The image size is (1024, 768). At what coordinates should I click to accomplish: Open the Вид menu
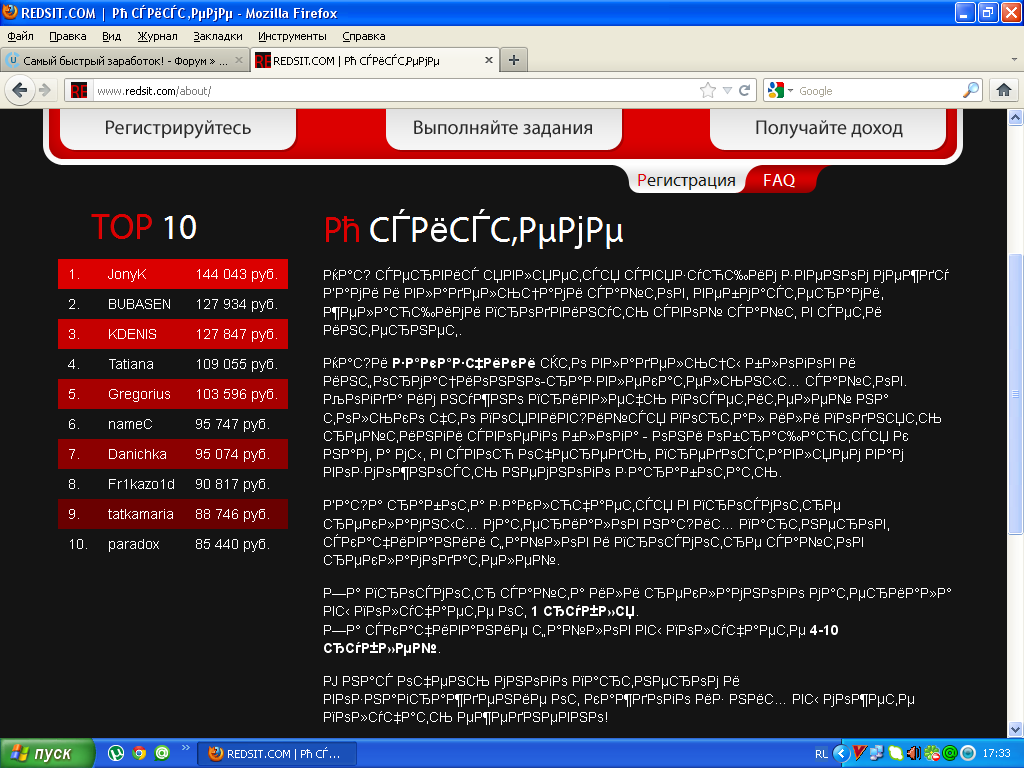pos(112,36)
